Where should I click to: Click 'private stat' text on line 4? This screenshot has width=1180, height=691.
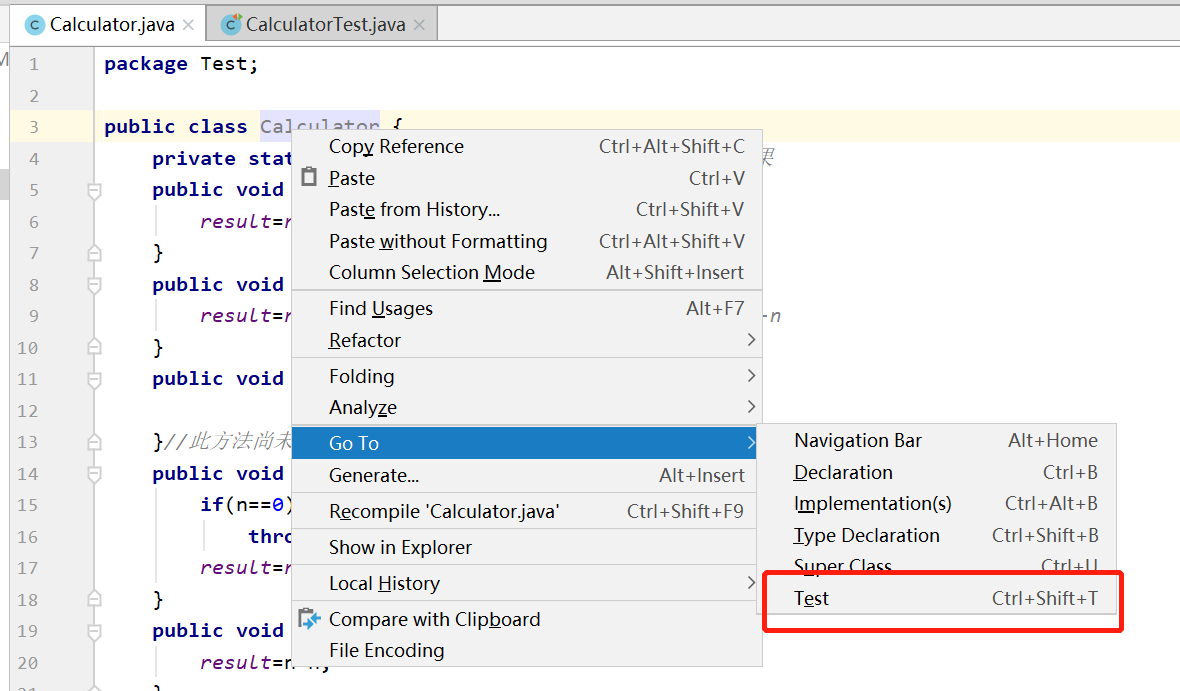[221, 159]
